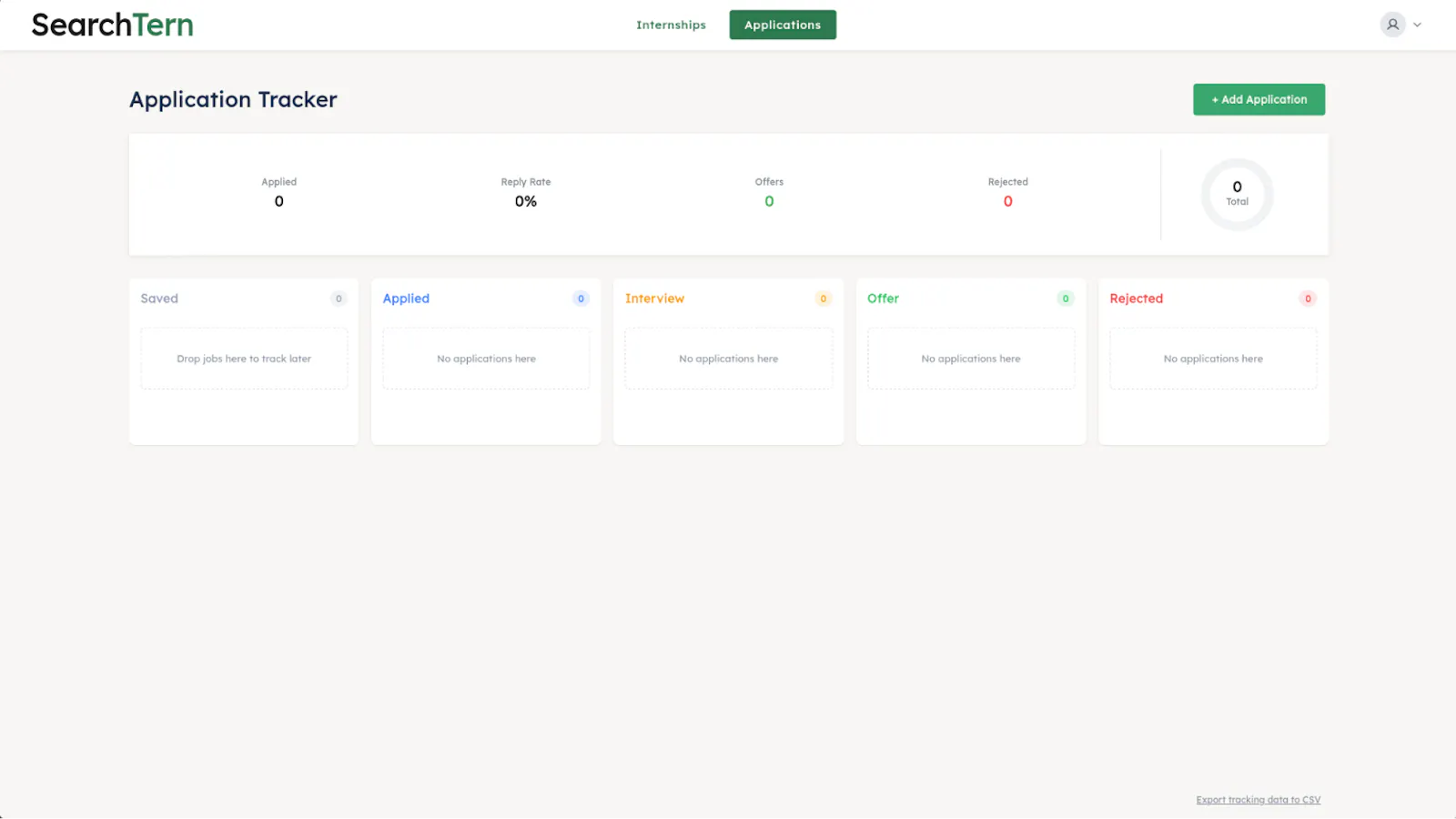This screenshot has width=1456, height=819.
Task: Click the 'Drop jobs here to track later' area
Action: [x=244, y=359]
